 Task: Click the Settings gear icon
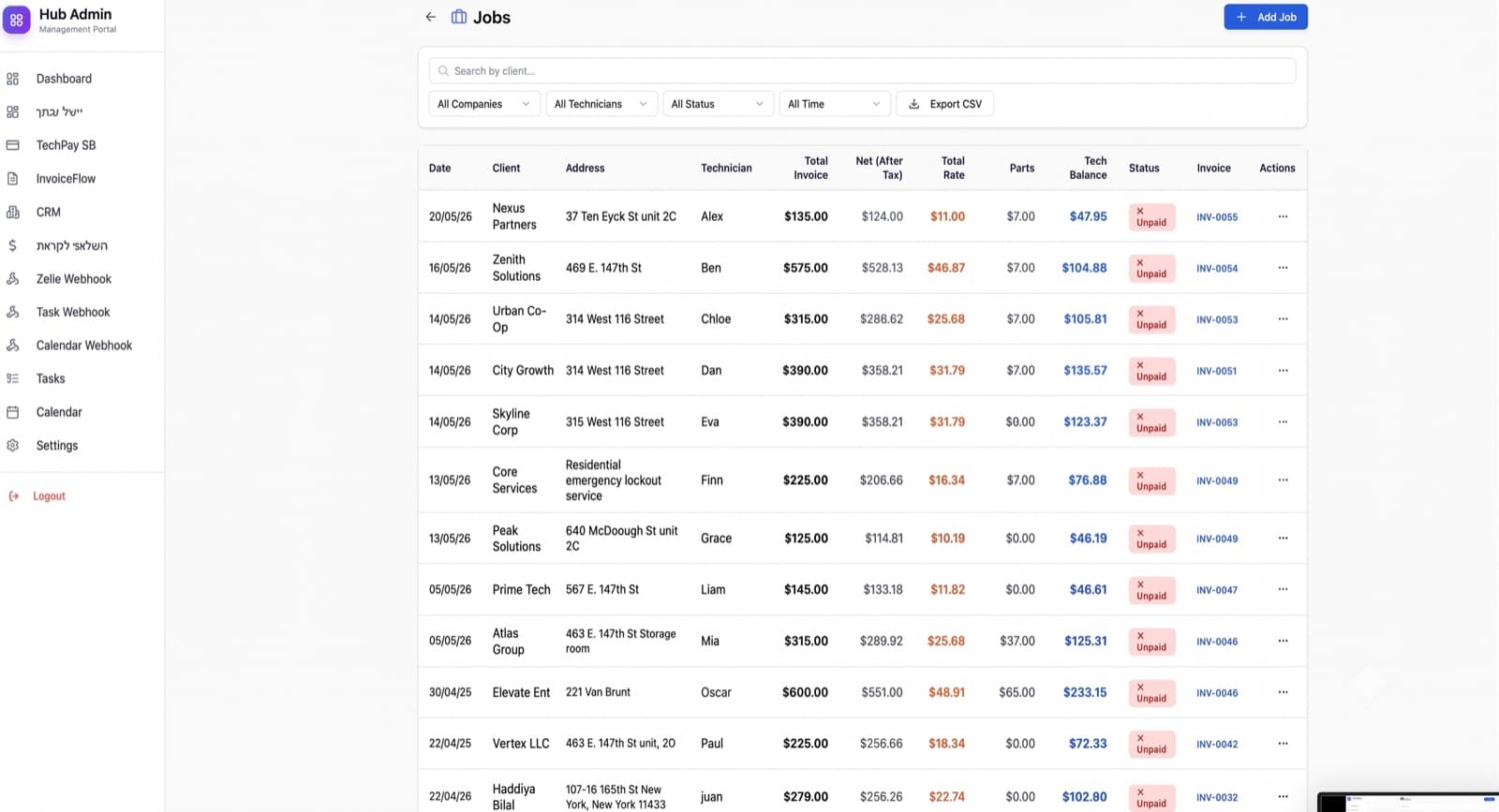[12, 446]
